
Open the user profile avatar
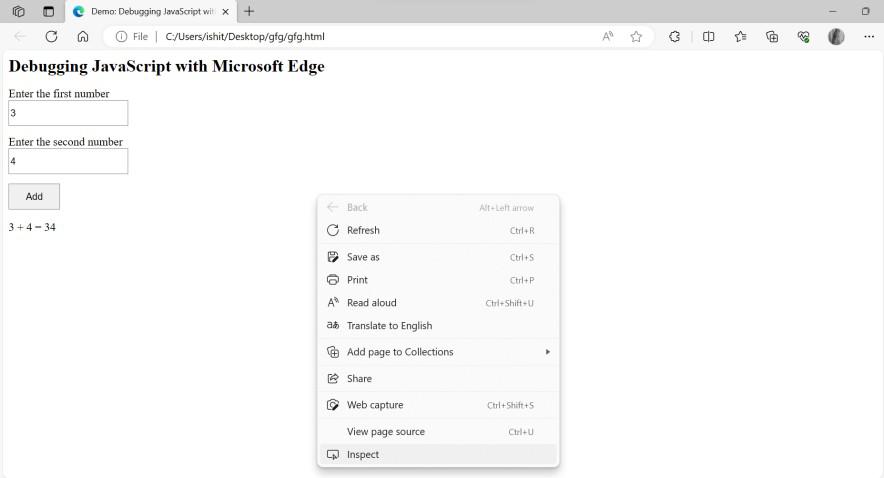tap(836, 36)
